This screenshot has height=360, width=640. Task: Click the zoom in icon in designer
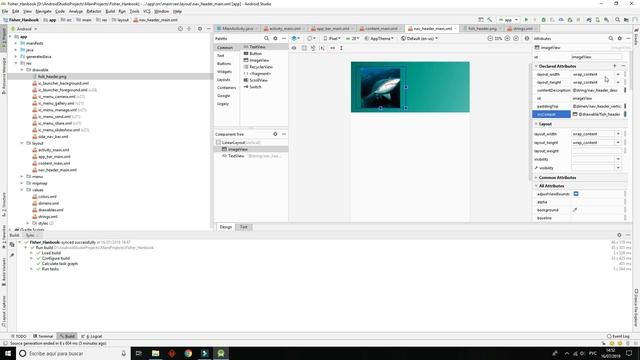[507, 38]
